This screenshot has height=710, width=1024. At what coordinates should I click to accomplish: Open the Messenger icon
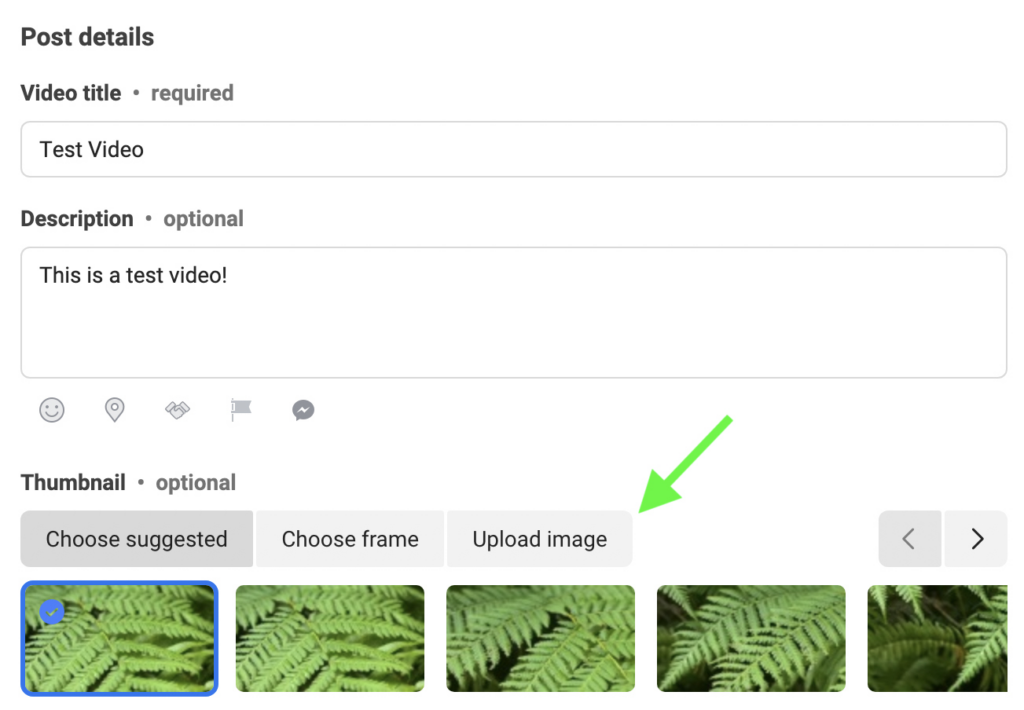[x=302, y=410]
